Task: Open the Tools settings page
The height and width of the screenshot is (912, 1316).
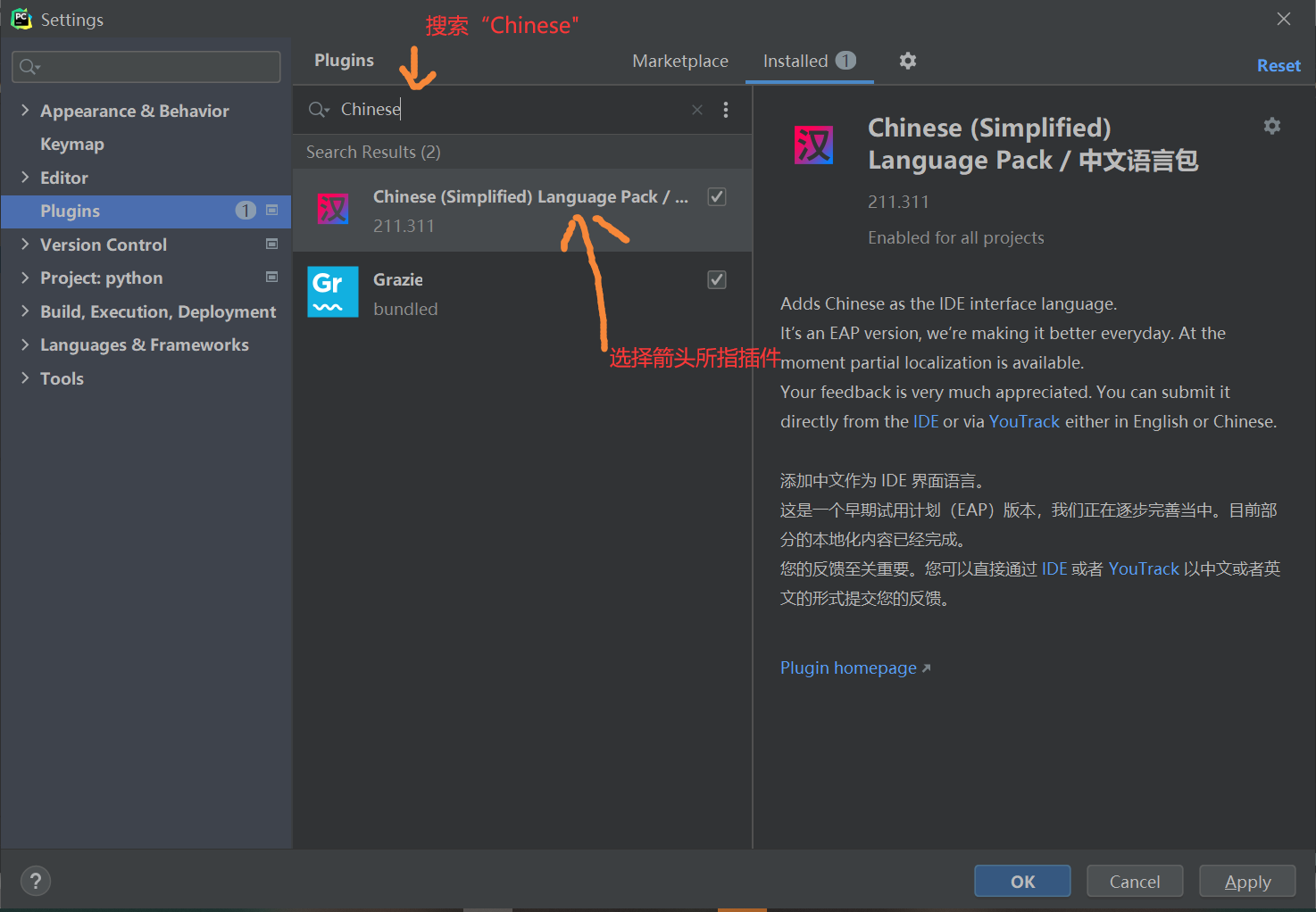Action: (62, 378)
